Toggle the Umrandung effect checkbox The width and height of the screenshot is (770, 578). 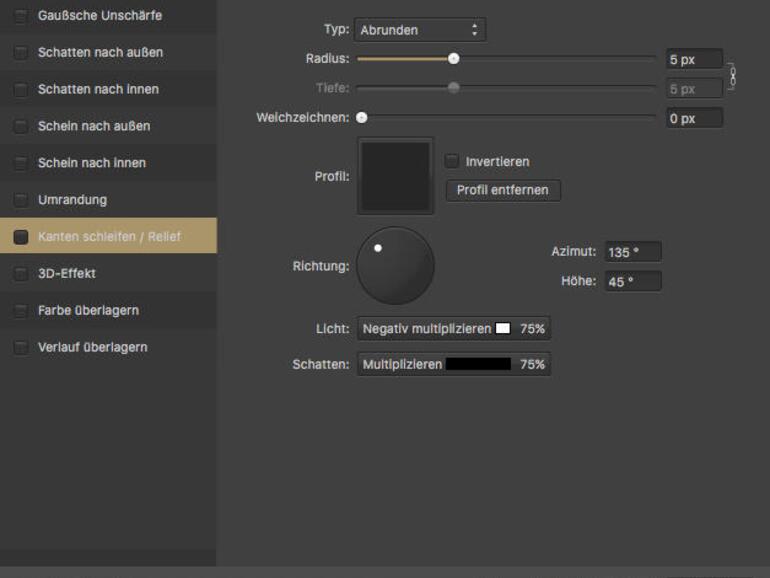(21, 200)
